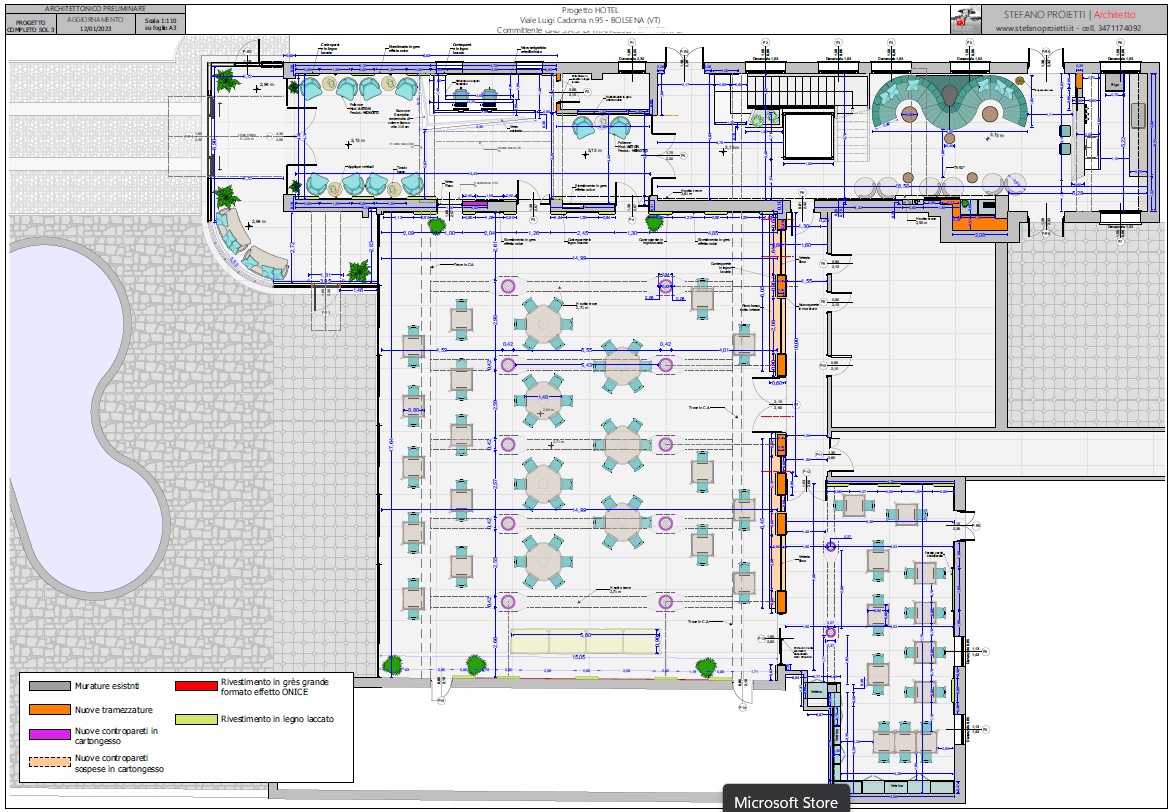Image resolution: width=1171 pixels, height=812 pixels.
Task: Click the potted plant beside the curved terrace sofa
Action: click(226, 196)
